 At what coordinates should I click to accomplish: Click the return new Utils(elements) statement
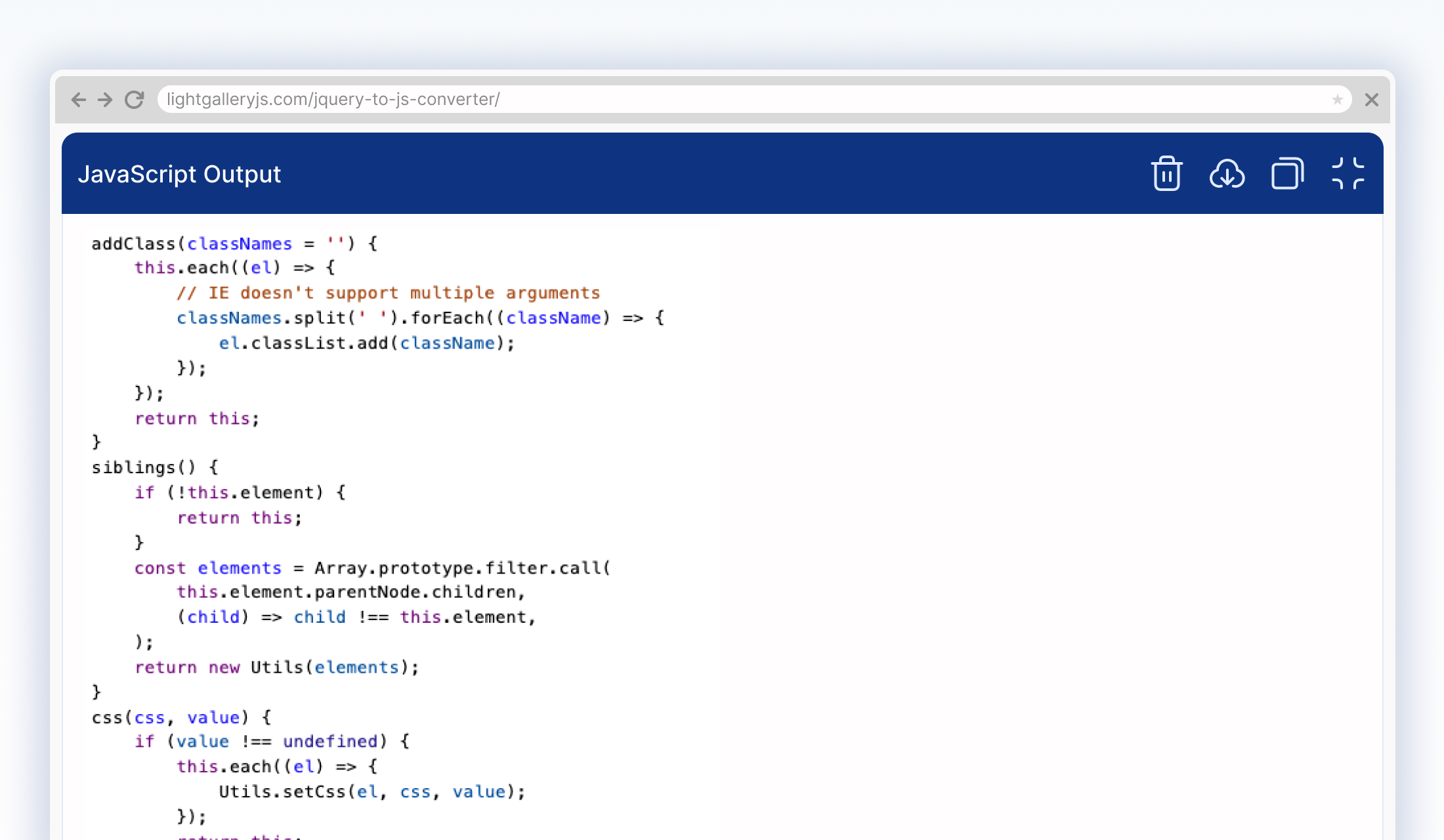[x=276, y=667]
